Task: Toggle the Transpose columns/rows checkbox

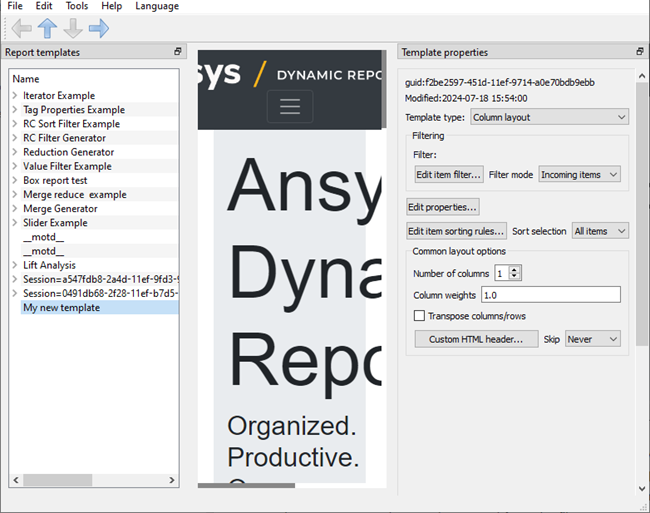Action: point(419,316)
